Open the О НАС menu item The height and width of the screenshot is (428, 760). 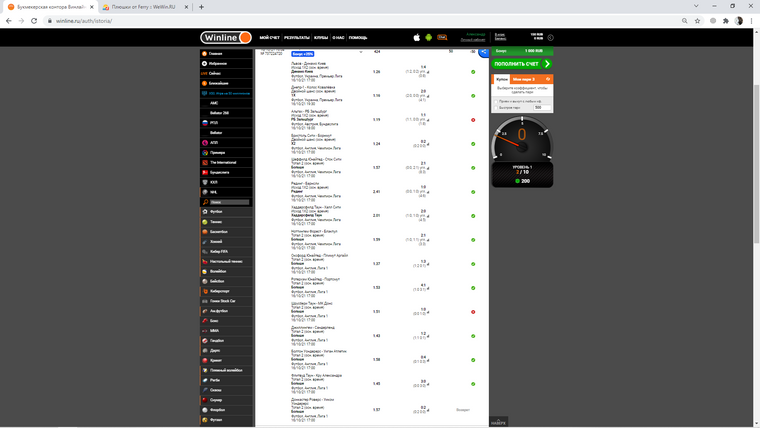[x=338, y=38]
